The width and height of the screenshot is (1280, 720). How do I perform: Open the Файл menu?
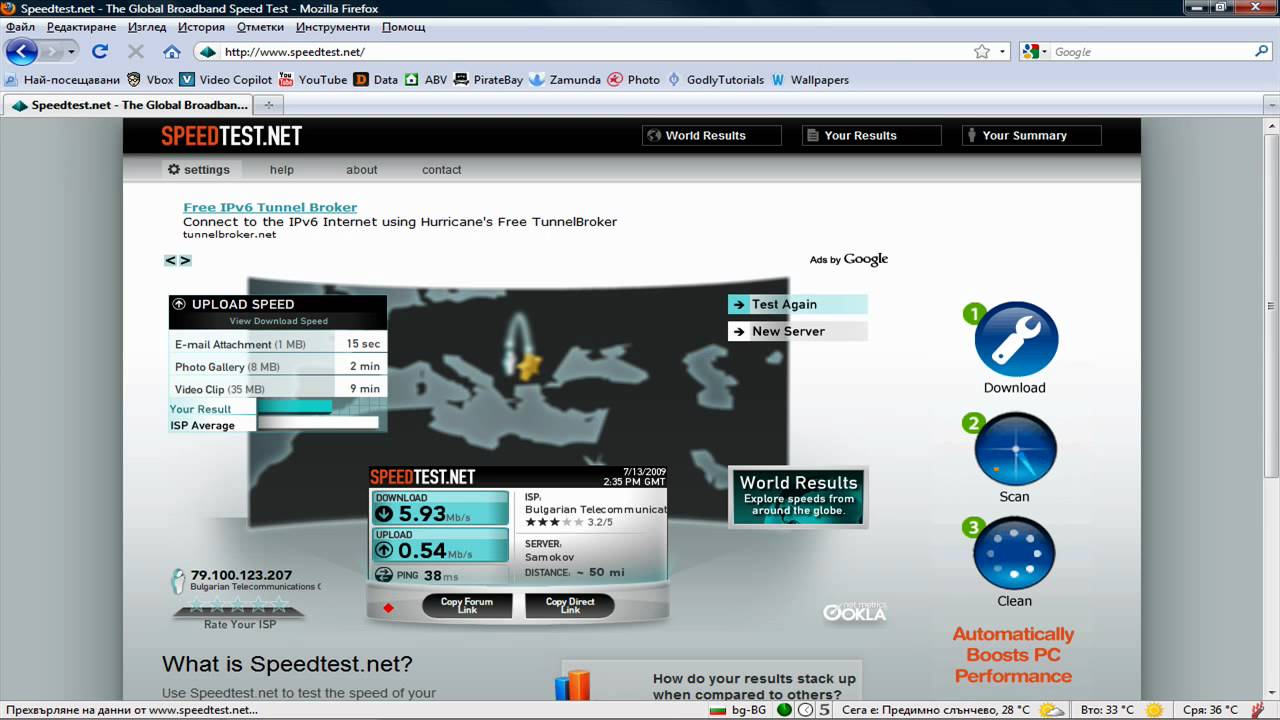click(x=20, y=27)
